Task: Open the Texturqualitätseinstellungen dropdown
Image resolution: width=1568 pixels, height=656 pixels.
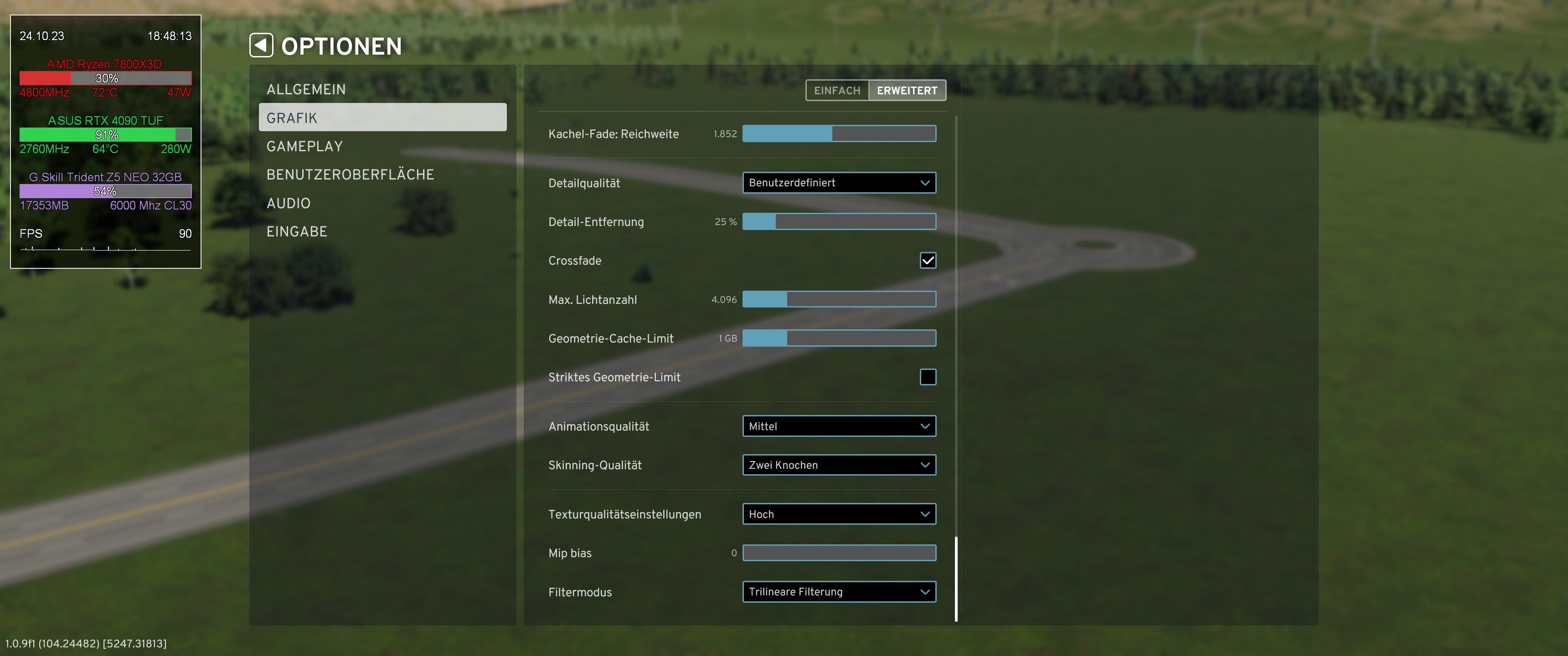Action: click(x=840, y=514)
